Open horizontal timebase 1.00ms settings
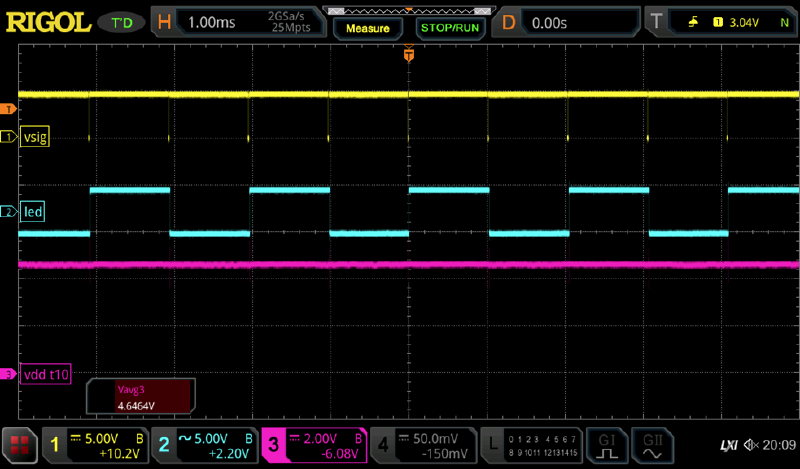This screenshot has height=469, width=800. click(x=240, y=20)
